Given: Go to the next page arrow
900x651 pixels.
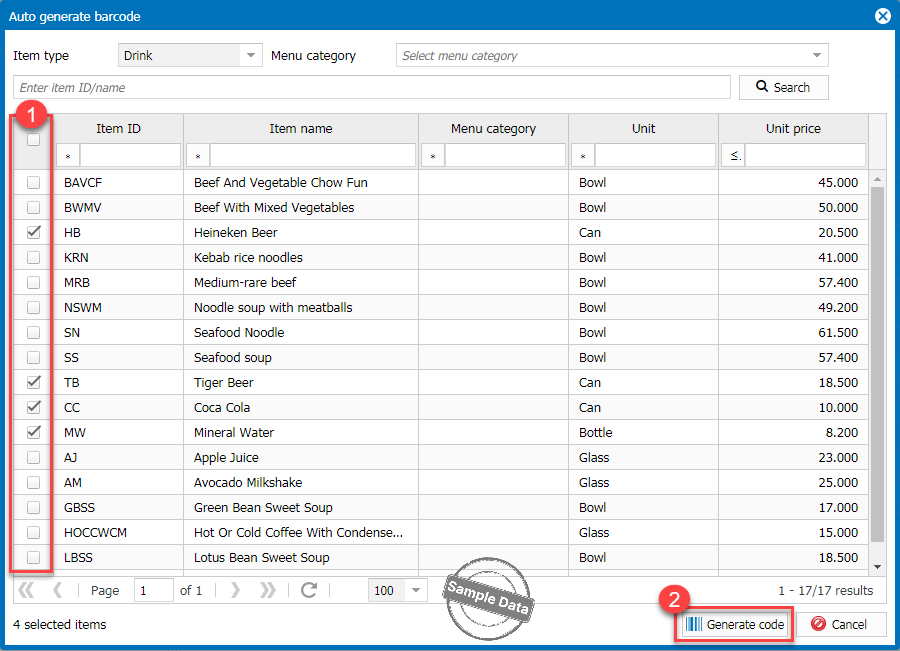Looking at the screenshot, I should pyautogui.click(x=236, y=590).
